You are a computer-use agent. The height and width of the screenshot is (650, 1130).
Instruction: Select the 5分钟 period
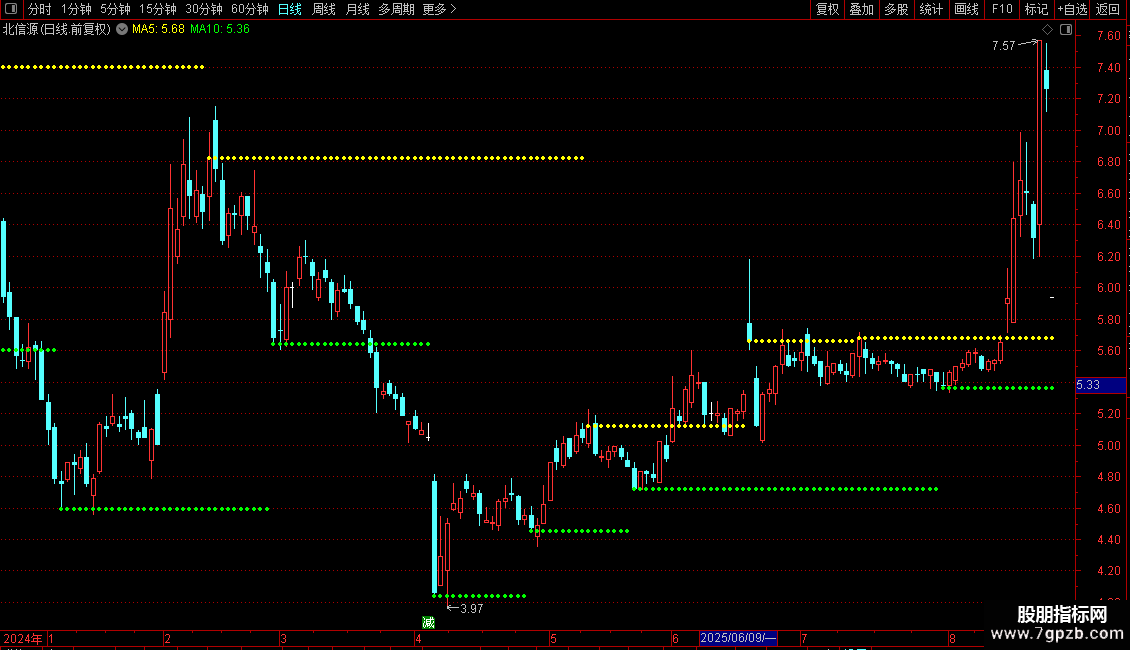115,9
